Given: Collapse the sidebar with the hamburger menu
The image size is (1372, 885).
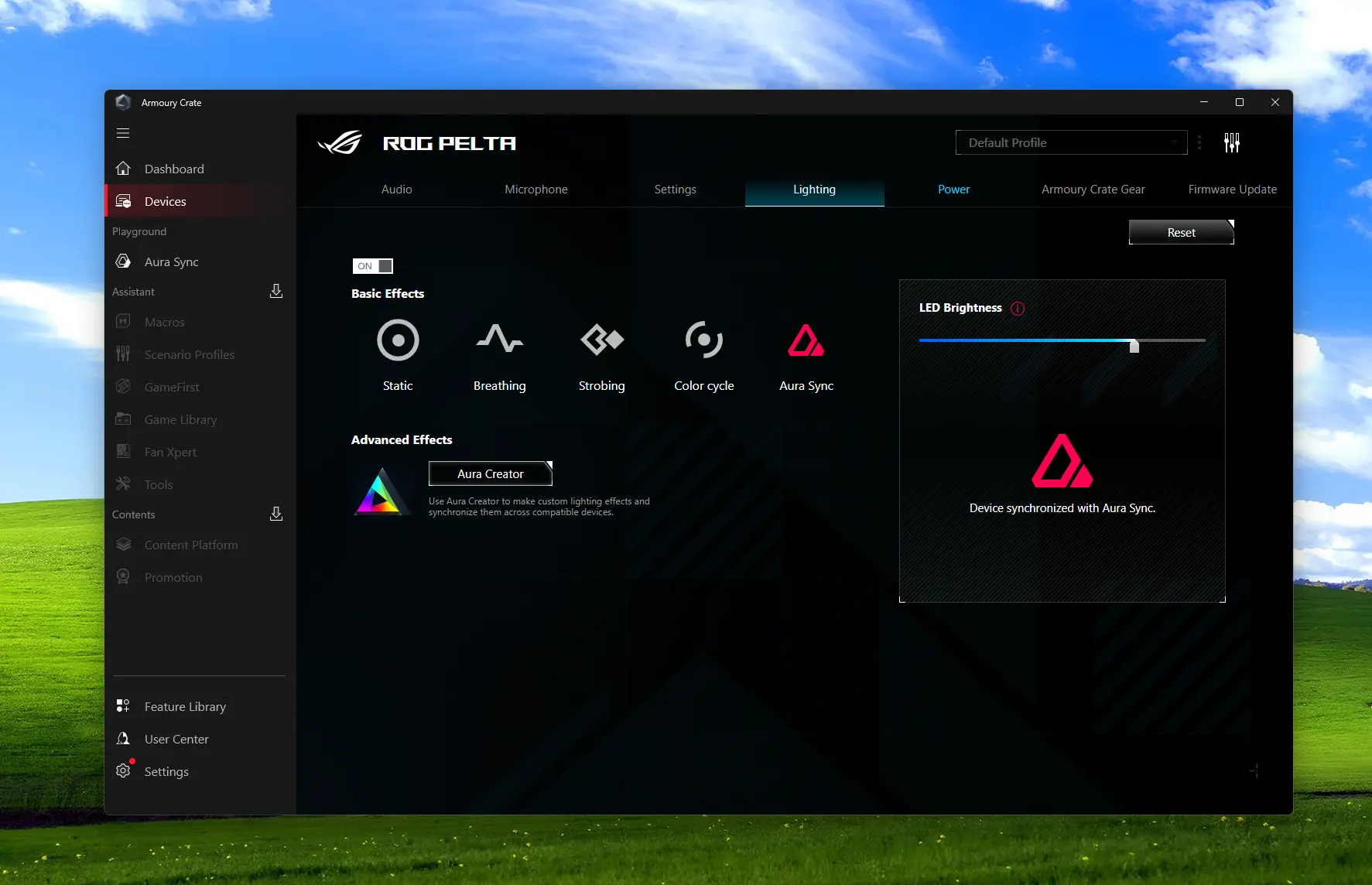Looking at the screenshot, I should pos(123,133).
